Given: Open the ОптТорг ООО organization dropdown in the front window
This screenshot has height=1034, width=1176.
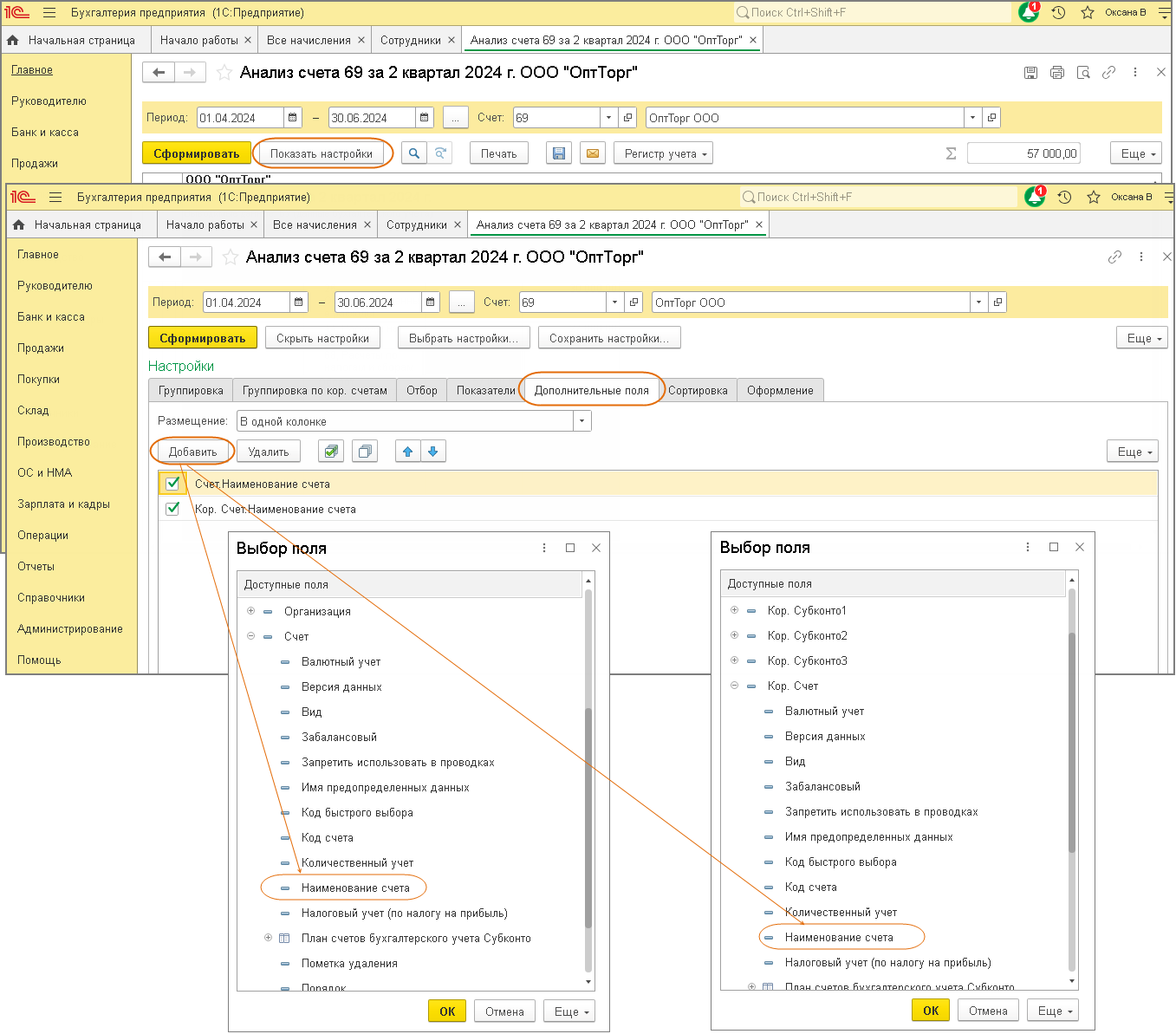Looking at the screenshot, I should pyautogui.click(x=979, y=302).
